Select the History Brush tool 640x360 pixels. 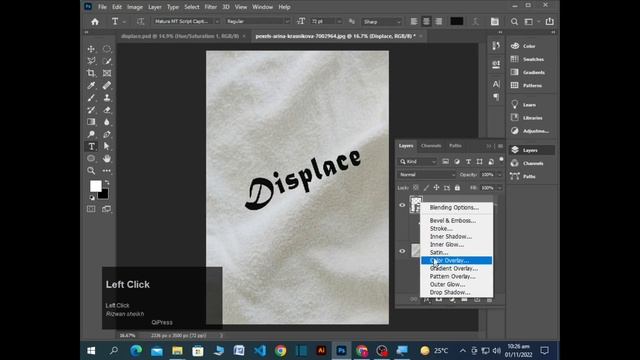tap(91, 110)
